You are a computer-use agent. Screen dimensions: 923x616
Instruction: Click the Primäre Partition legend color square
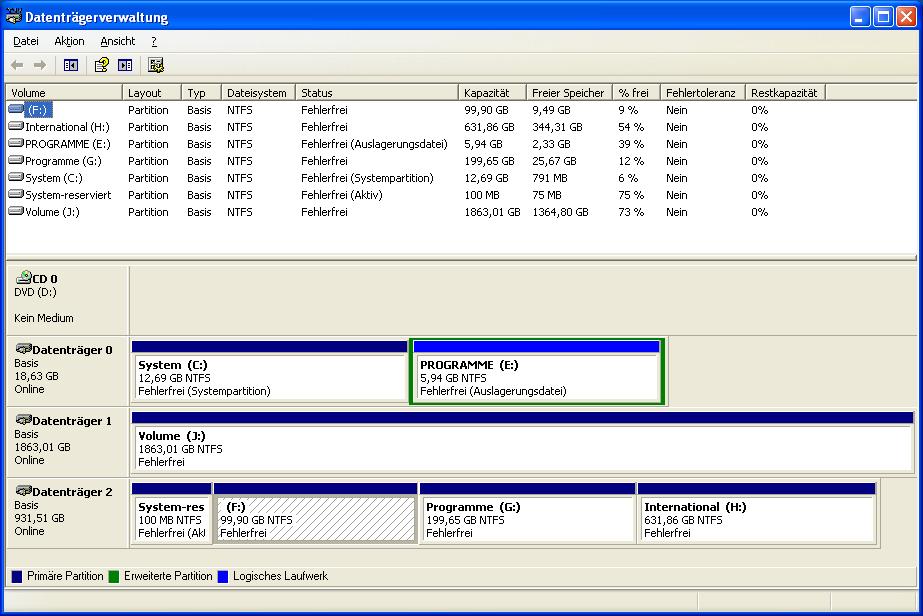pyautogui.click(x=17, y=577)
